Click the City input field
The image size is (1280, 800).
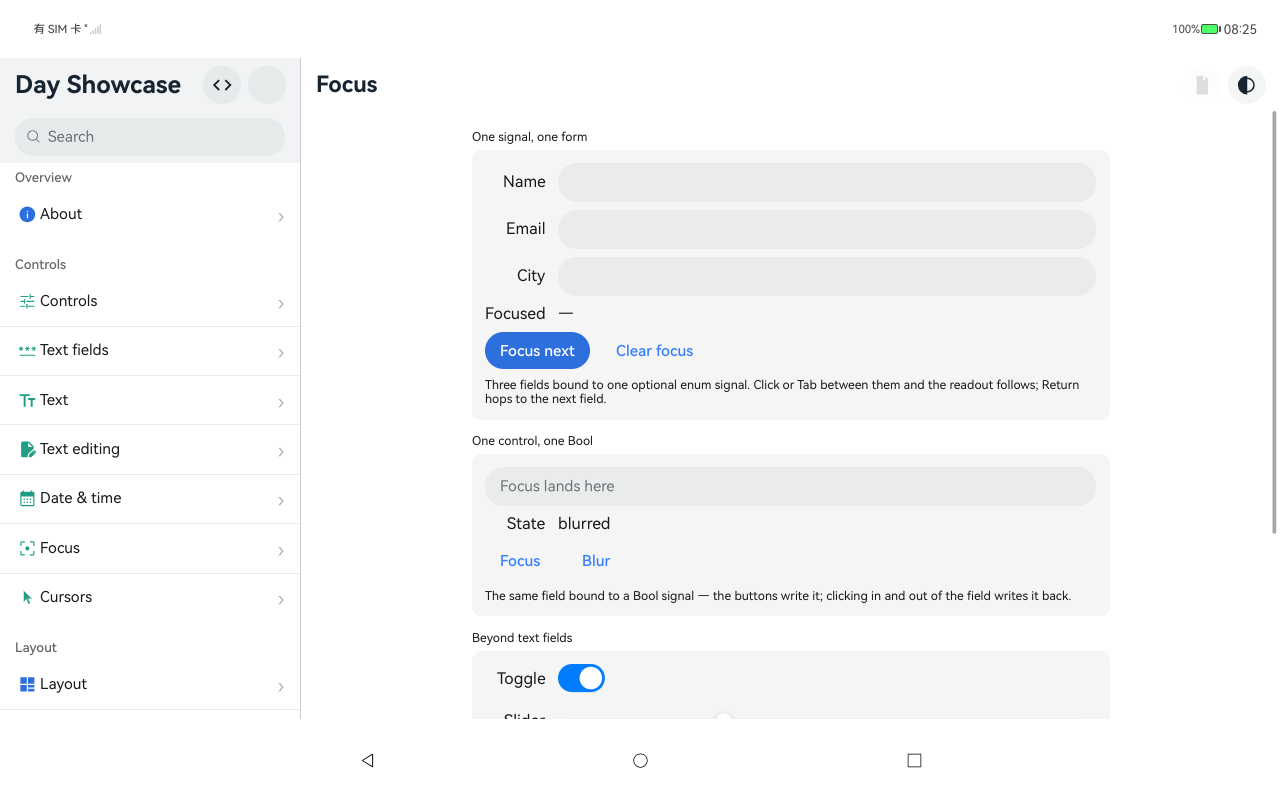tap(827, 276)
